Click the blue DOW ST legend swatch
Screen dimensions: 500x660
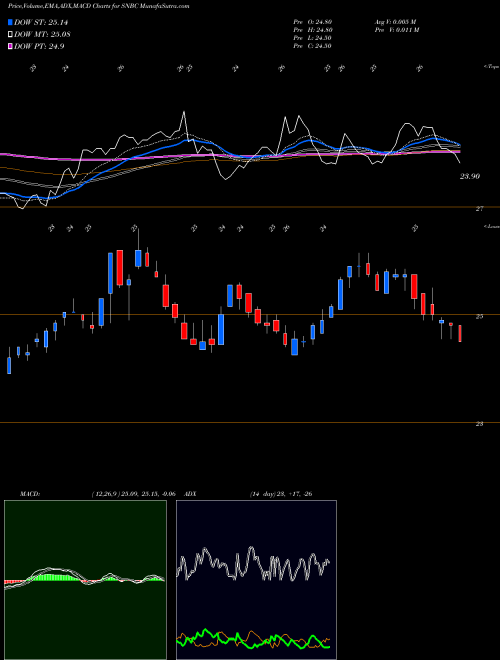point(11,22)
